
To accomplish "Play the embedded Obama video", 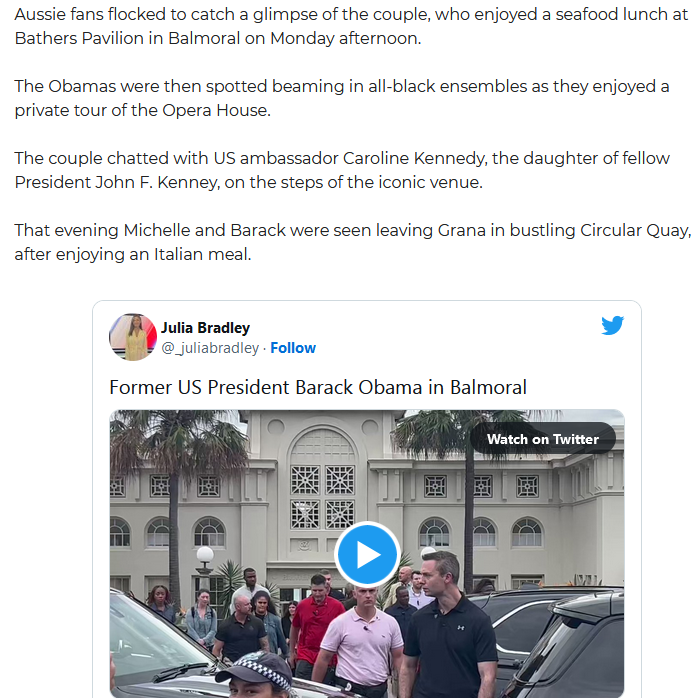I will click(367, 554).
